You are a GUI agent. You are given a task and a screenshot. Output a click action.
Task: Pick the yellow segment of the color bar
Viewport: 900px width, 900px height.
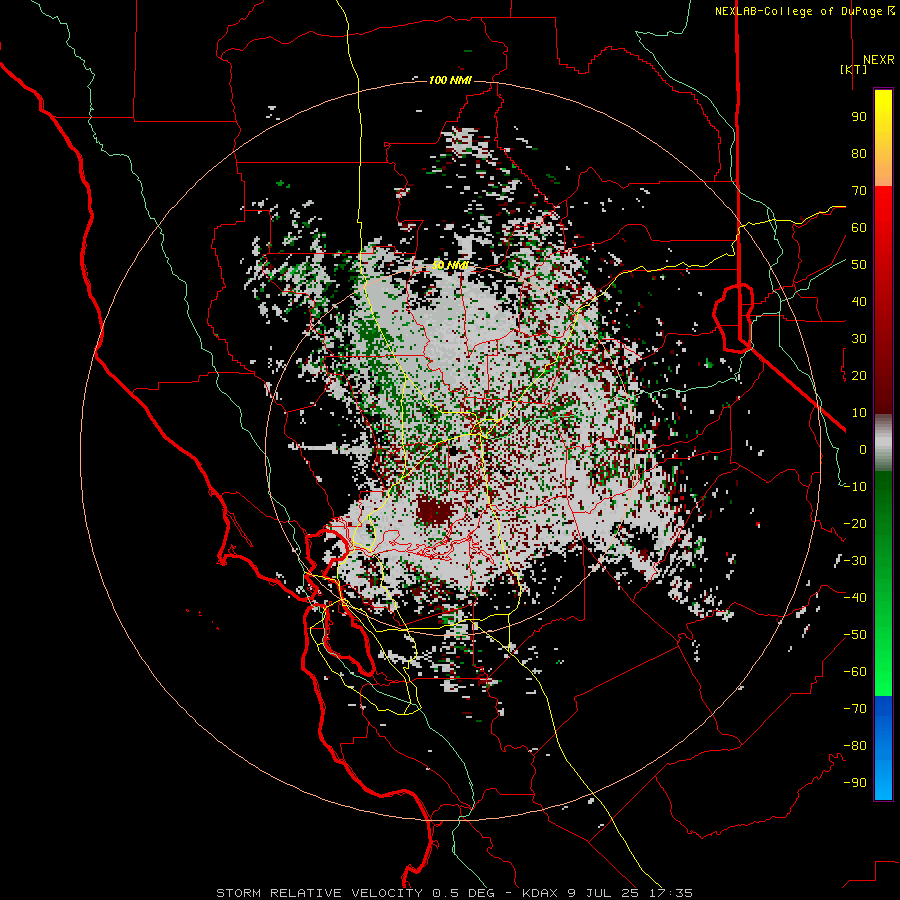883,138
